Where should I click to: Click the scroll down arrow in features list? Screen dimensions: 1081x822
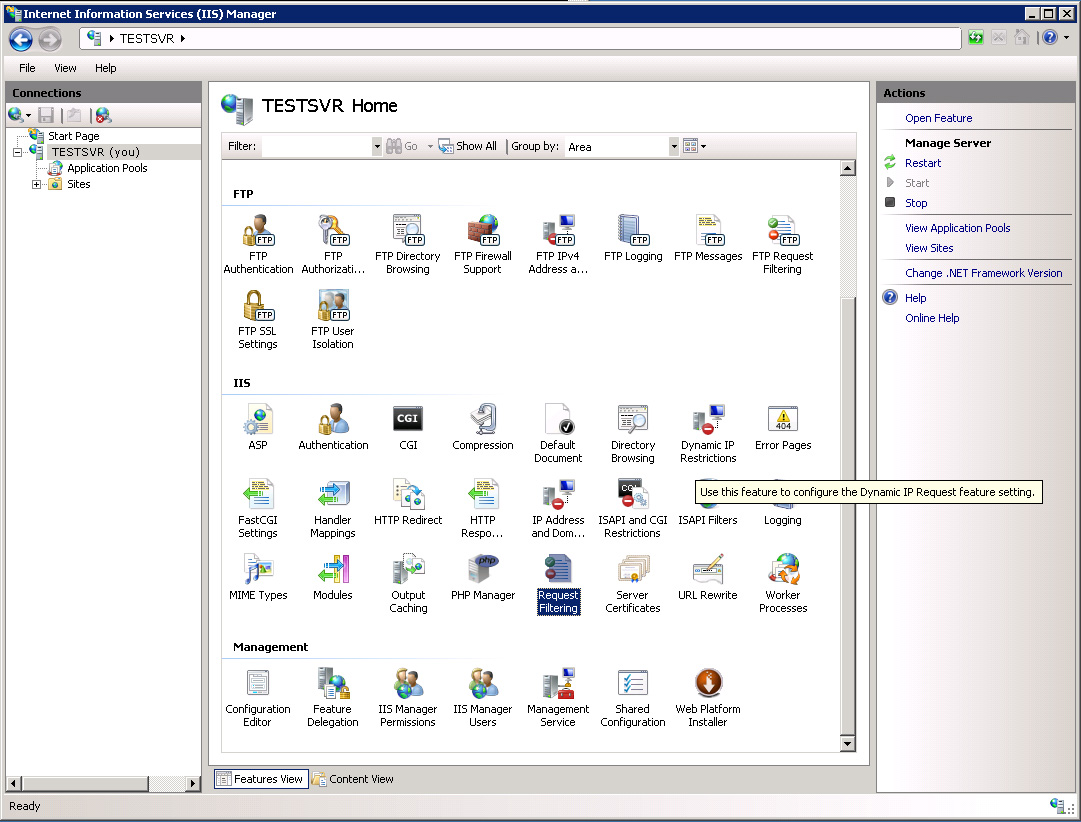pyautogui.click(x=847, y=743)
